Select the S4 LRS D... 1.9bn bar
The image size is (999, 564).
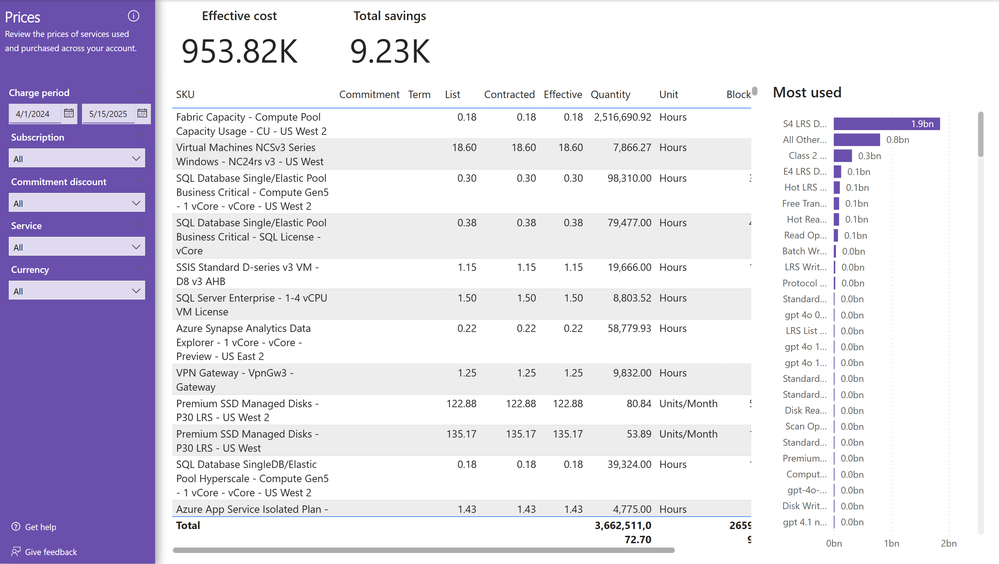click(x=887, y=124)
